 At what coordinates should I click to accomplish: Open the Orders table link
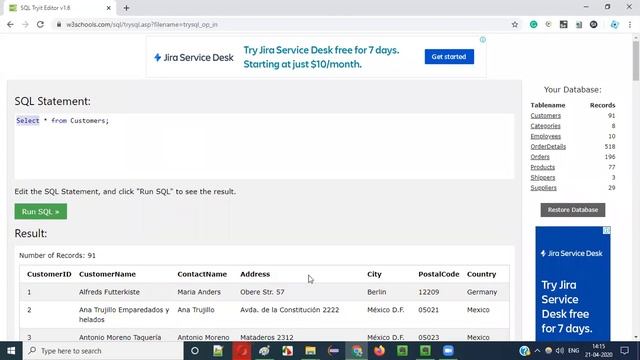click(x=540, y=157)
